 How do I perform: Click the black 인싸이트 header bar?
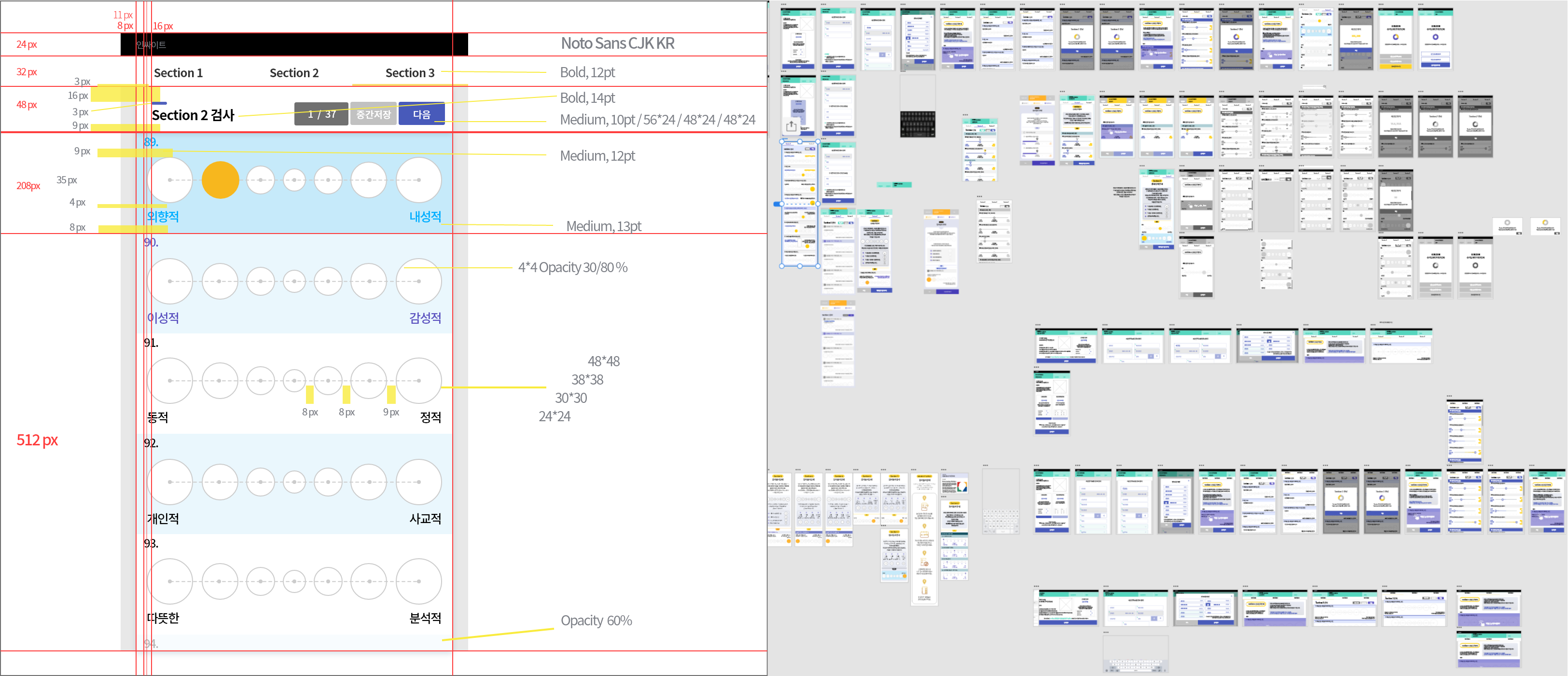pos(294,44)
